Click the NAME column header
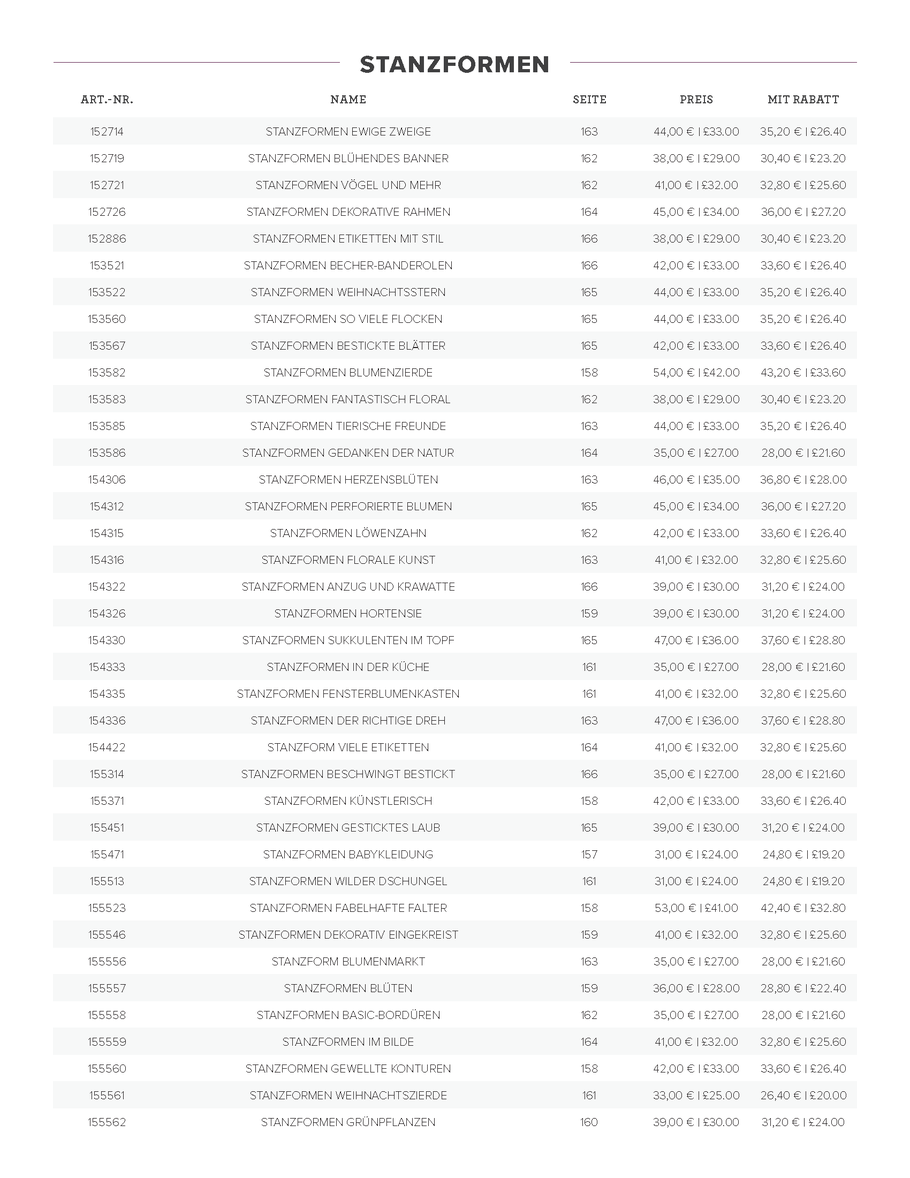This screenshot has width=910, height=1178. (x=349, y=99)
